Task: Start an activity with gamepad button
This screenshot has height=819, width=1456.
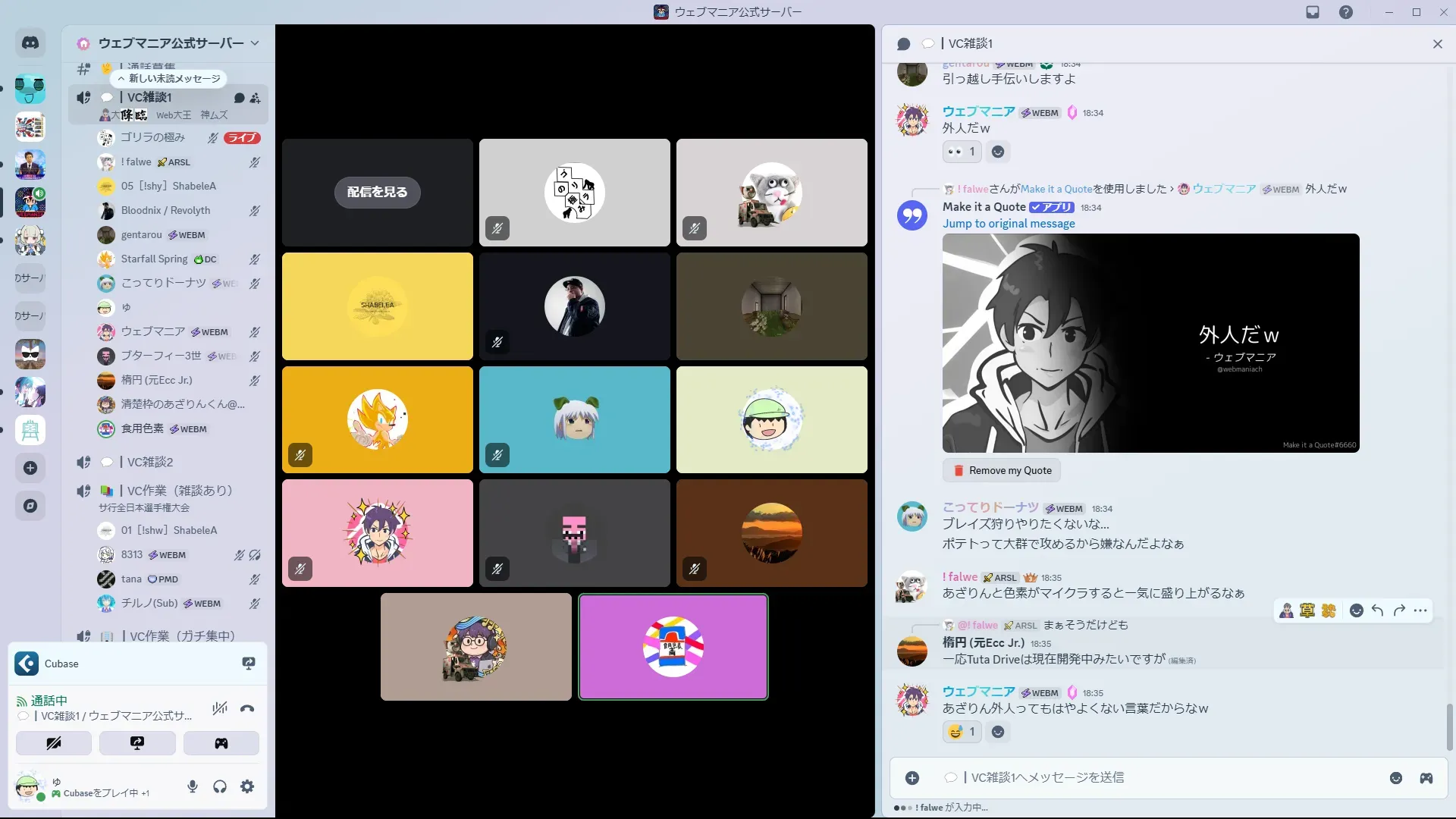Action: [x=221, y=743]
